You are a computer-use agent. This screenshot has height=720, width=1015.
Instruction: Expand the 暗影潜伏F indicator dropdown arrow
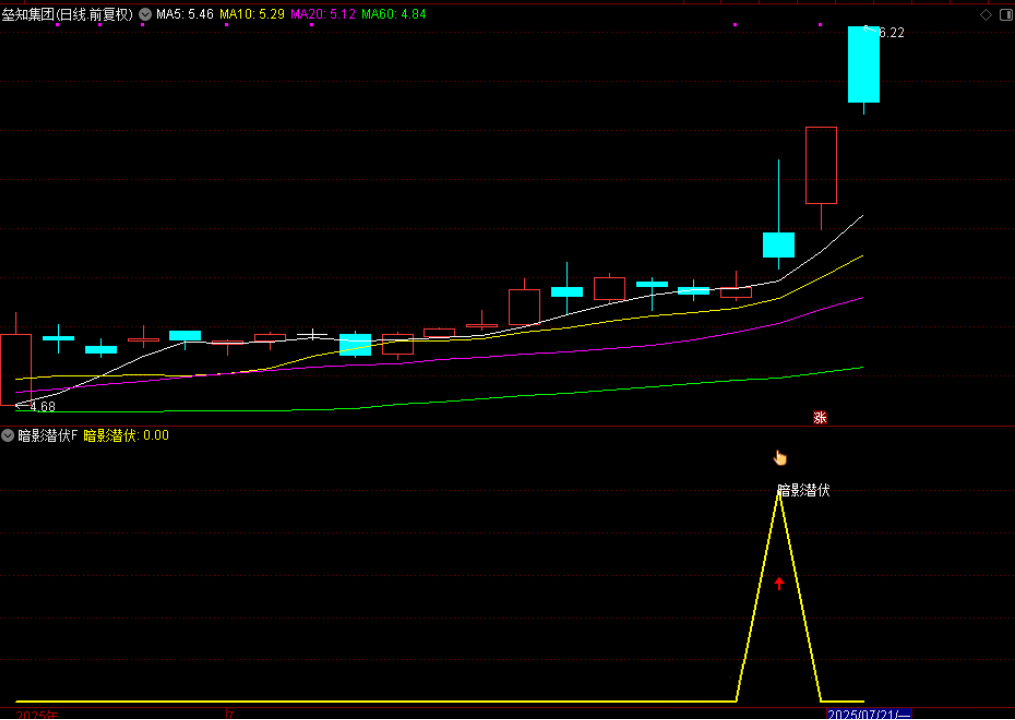[x=9, y=435]
